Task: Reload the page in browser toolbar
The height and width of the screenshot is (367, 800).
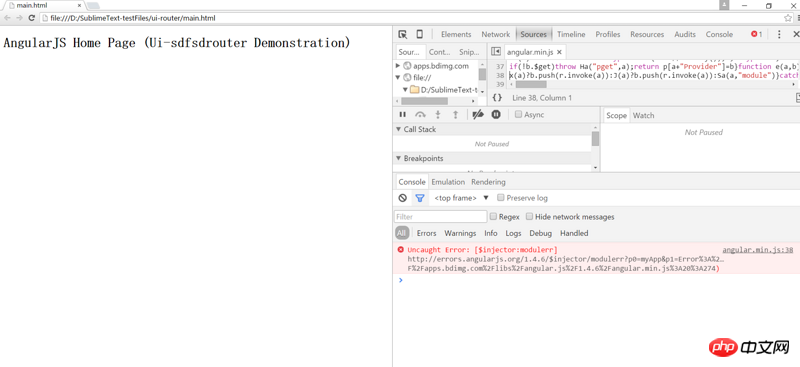Action: click(32, 18)
